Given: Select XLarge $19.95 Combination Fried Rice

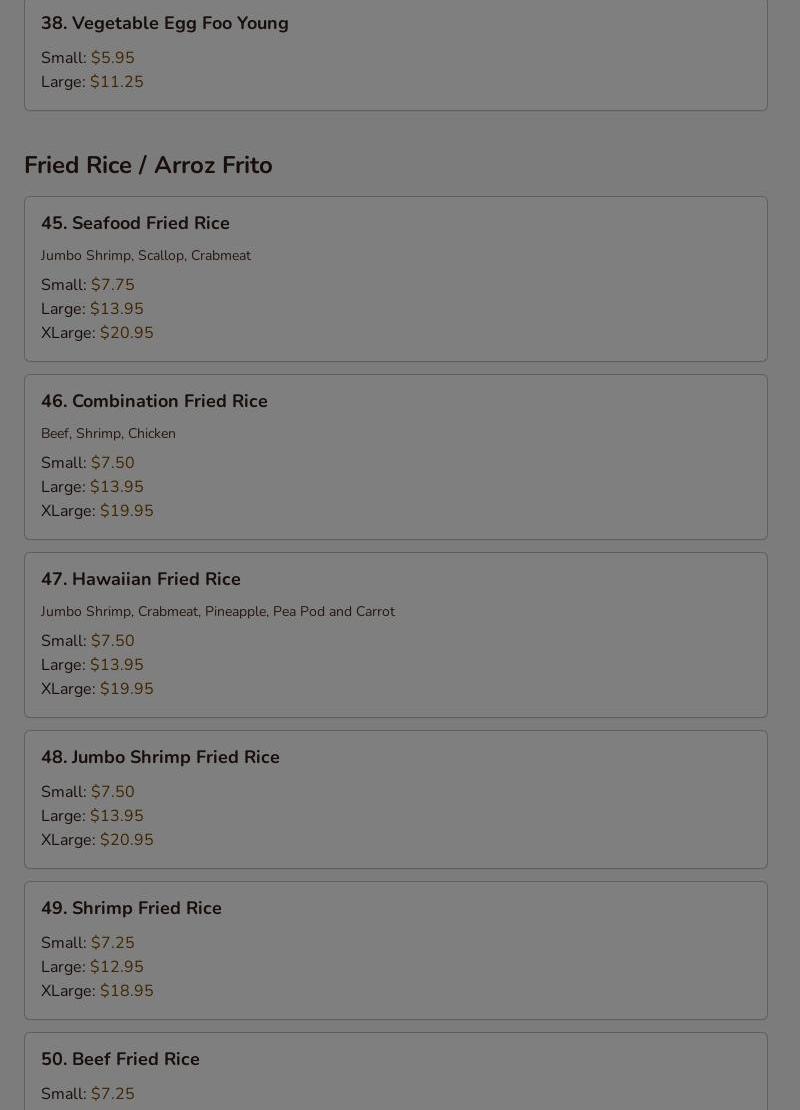Looking at the screenshot, I should pos(97,510).
